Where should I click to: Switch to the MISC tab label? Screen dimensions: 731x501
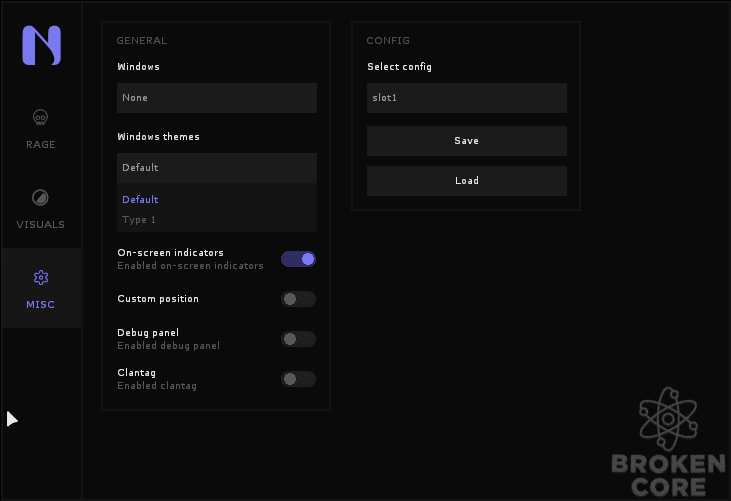coord(41,305)
